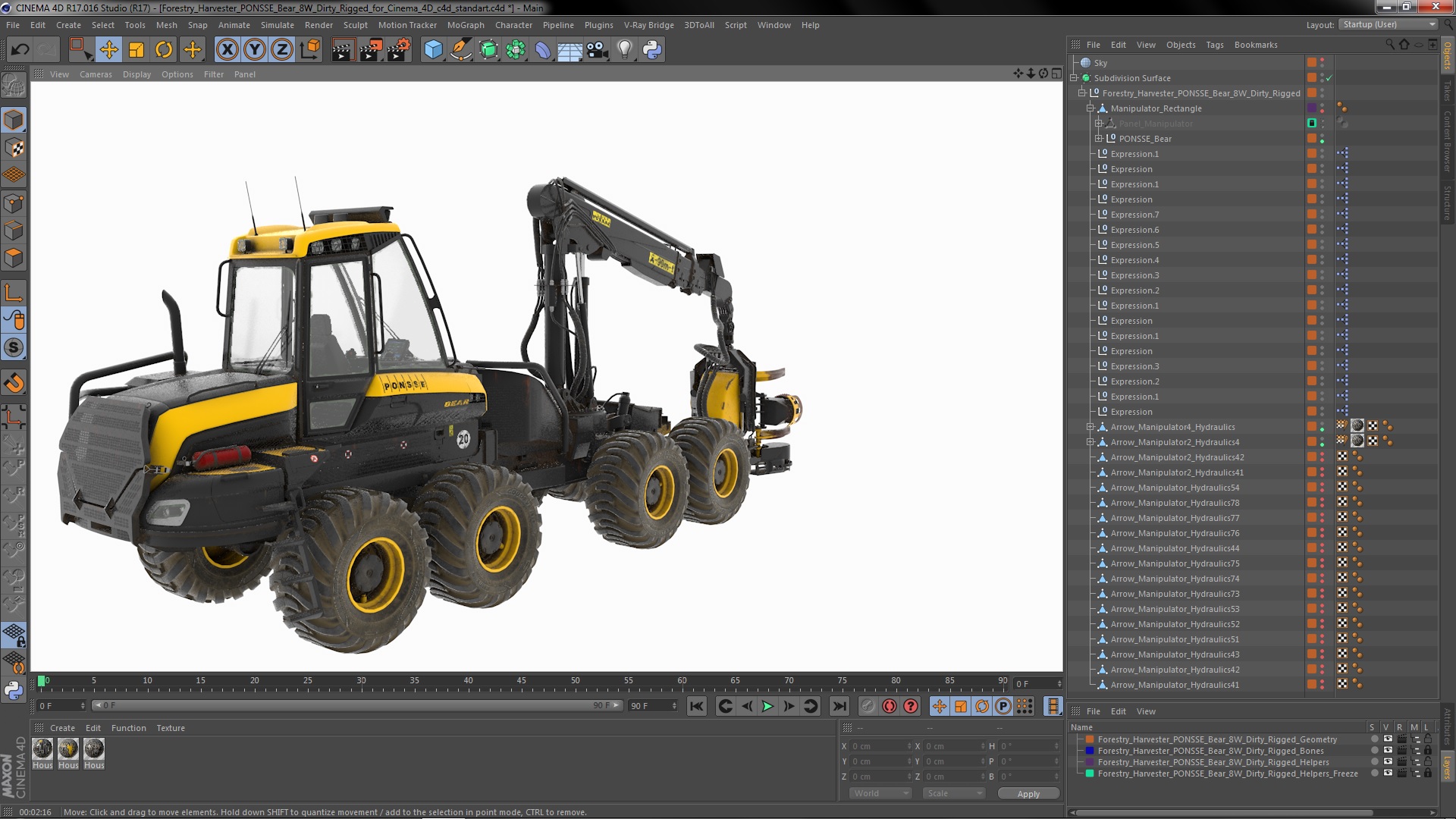Open the Takes side tab

tap(1447, 91)
